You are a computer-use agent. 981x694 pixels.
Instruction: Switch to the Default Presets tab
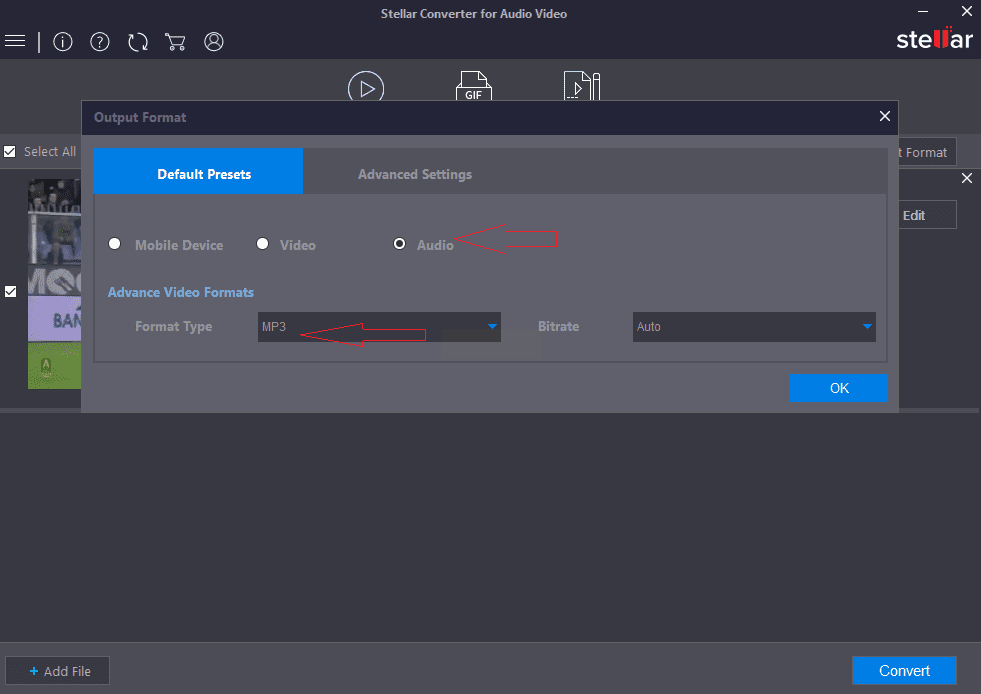(204, 174)
